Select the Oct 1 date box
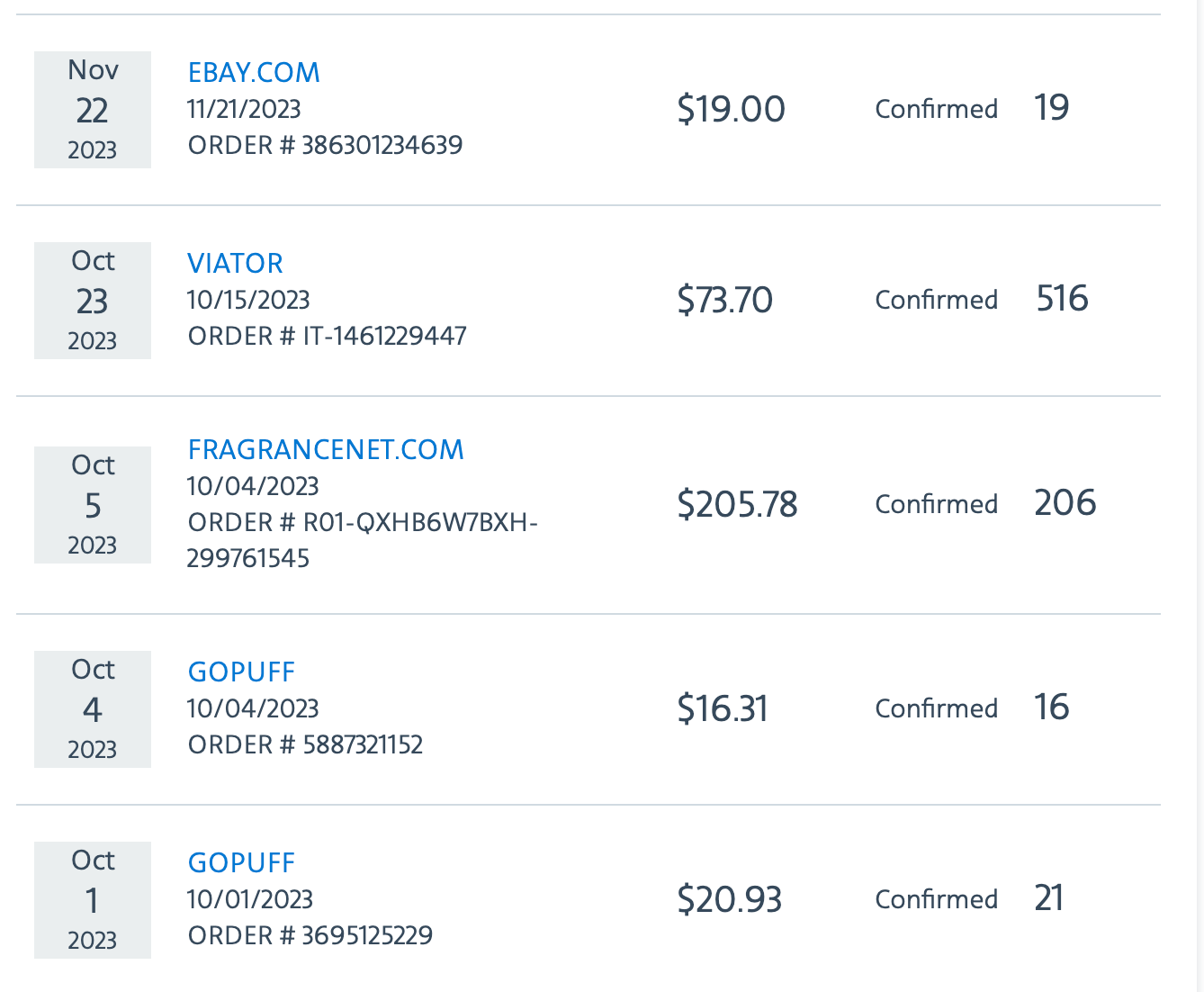The image size is (1204, 992). pyautogui.click(x=92, y=900)
